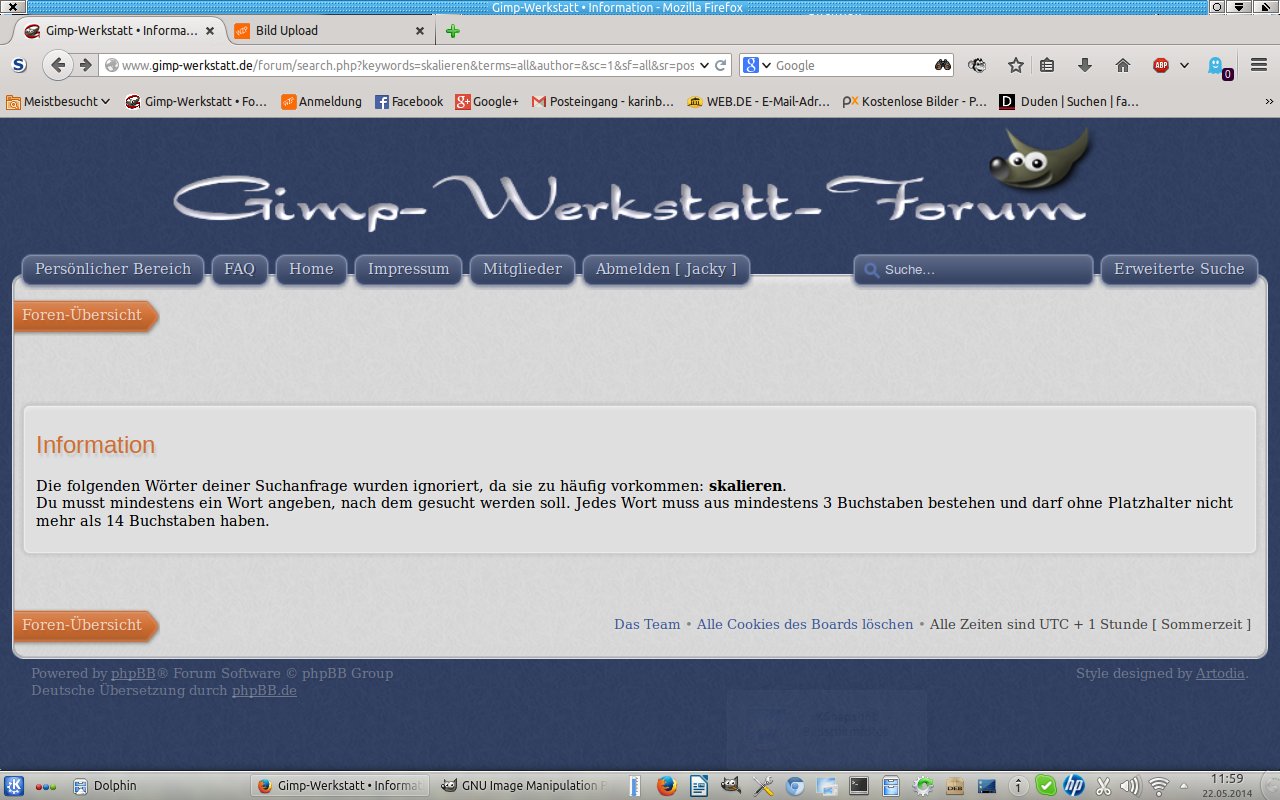Open the phpBB link in footer

[x=133, y=673]
